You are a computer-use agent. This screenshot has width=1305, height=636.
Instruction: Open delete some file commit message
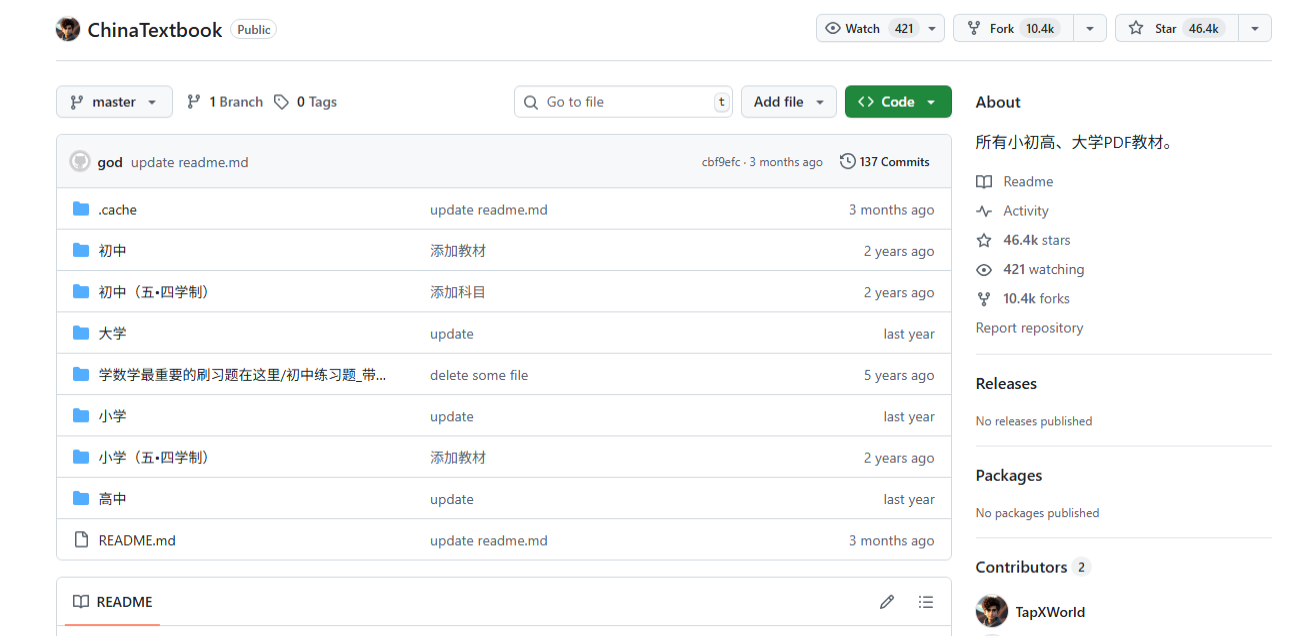pyautogui.click(x=479, y=375)
